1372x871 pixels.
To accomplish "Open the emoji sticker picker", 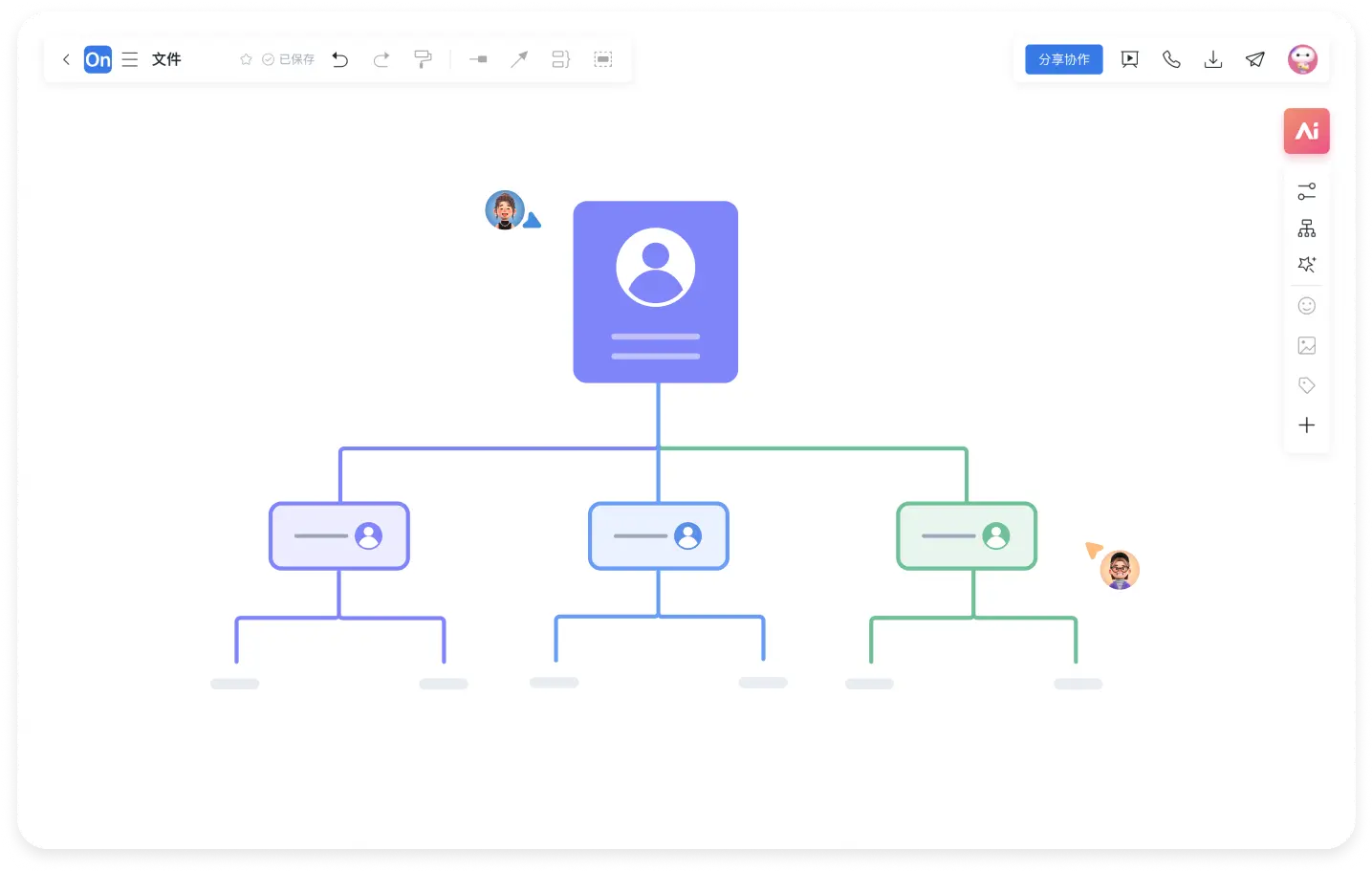I will [x=1306, y=306].
